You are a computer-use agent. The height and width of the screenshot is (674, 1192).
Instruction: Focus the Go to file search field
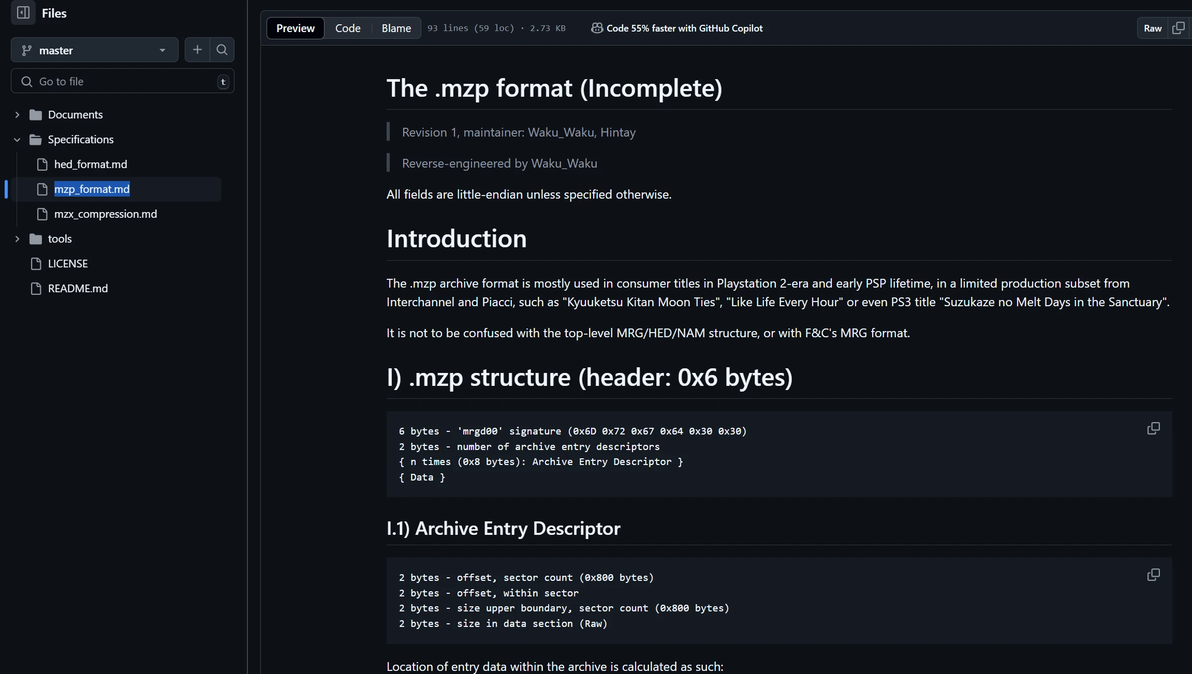tap(122, 81)
